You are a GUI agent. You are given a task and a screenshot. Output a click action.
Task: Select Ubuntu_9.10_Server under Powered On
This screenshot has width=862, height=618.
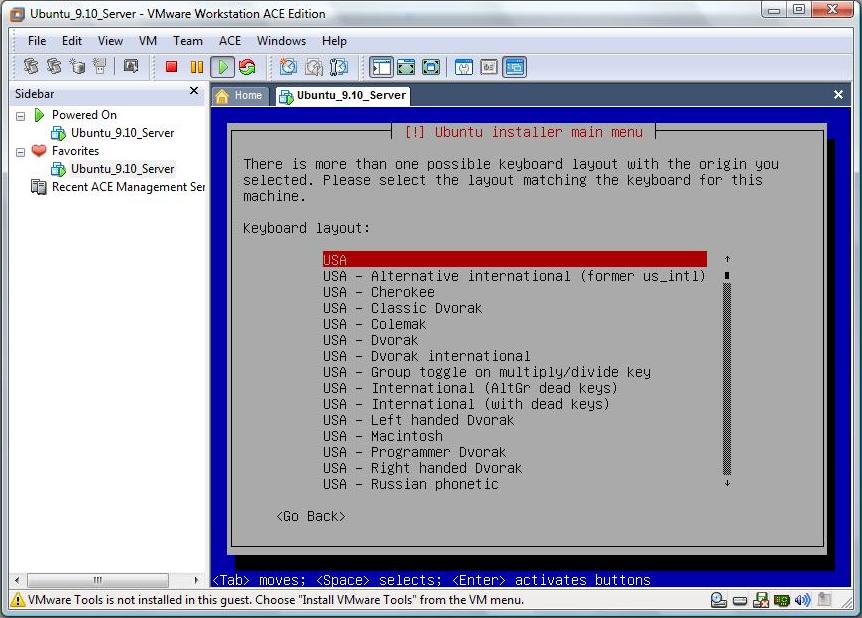(x=122, y=133)
